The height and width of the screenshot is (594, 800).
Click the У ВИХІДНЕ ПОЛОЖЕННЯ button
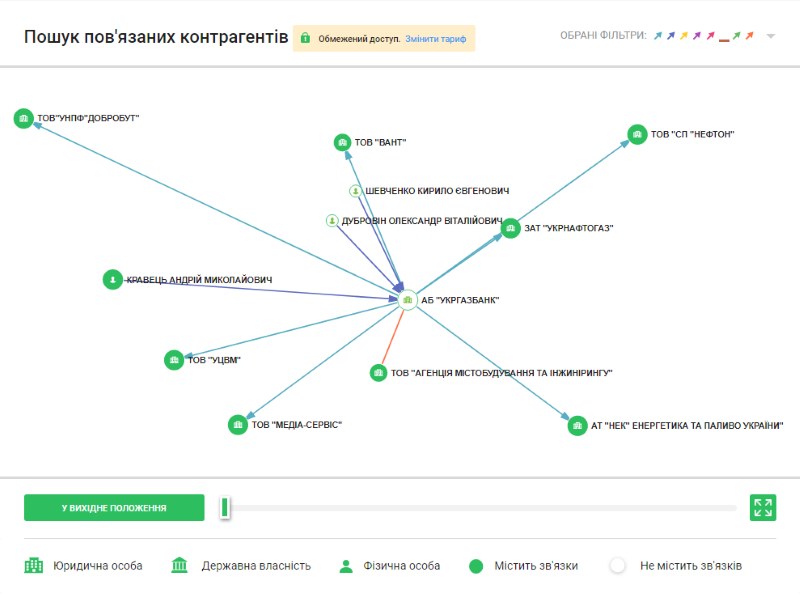(114, 508)
